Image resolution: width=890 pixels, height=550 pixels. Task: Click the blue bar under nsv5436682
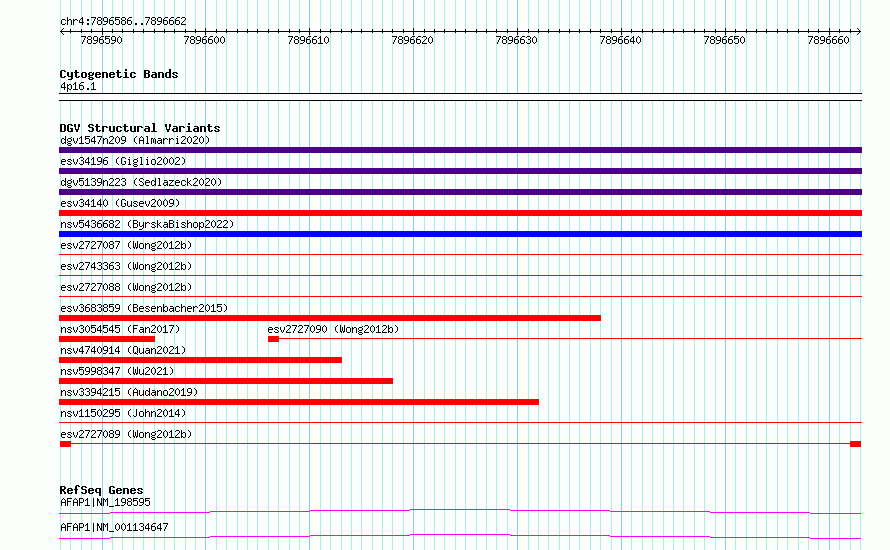coord(460,234)
